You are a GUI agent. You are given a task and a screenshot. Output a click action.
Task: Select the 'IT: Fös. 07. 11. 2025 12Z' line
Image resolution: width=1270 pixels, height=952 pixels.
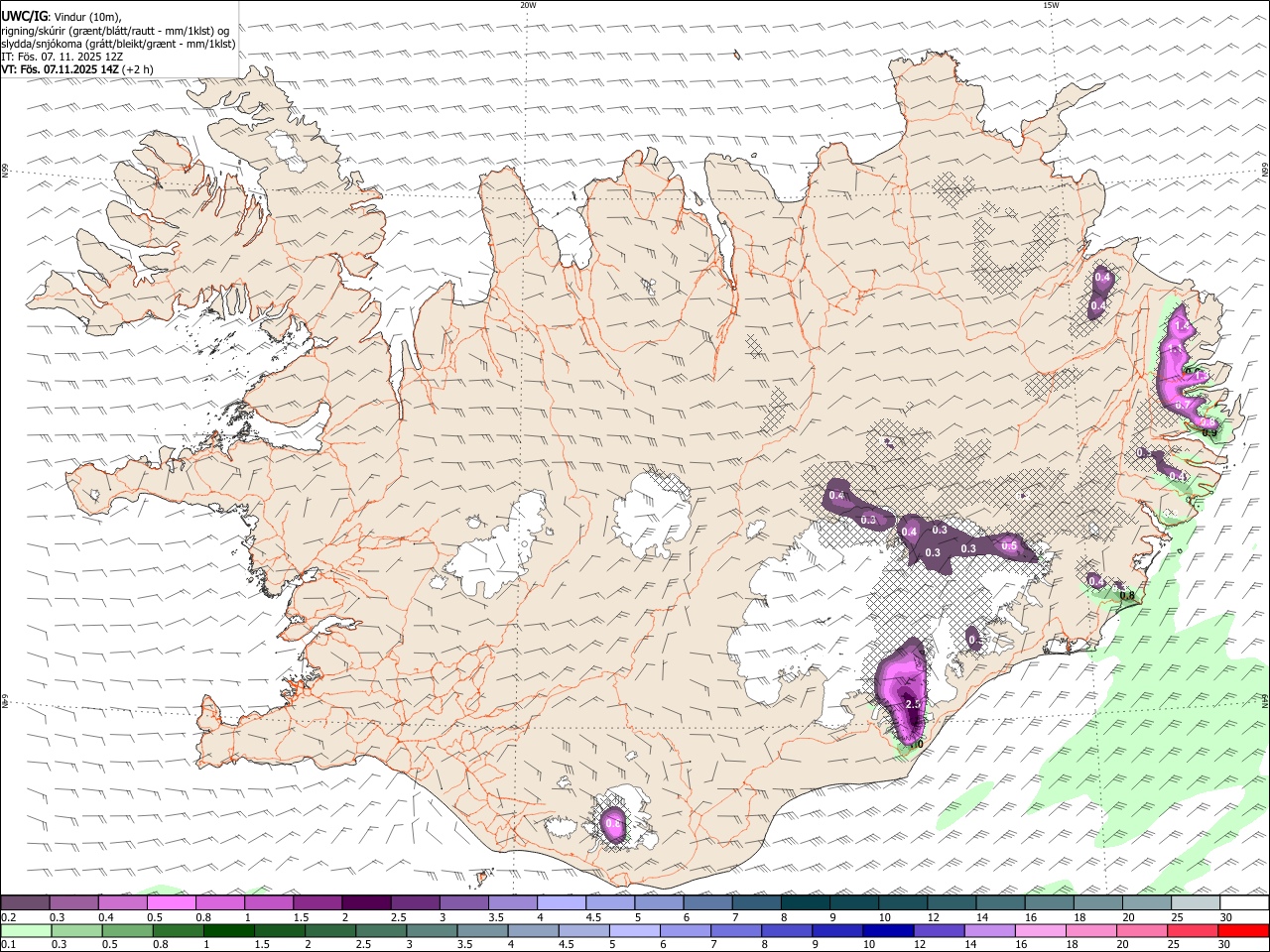(x=62, y=57)
